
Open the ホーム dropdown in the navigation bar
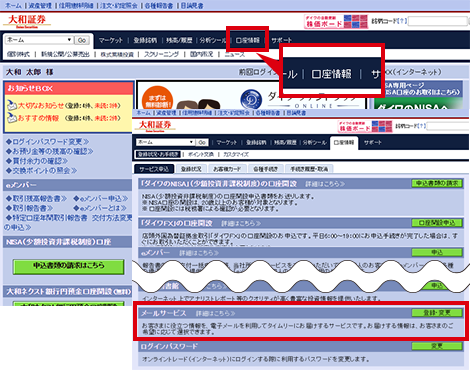point(38,40)
